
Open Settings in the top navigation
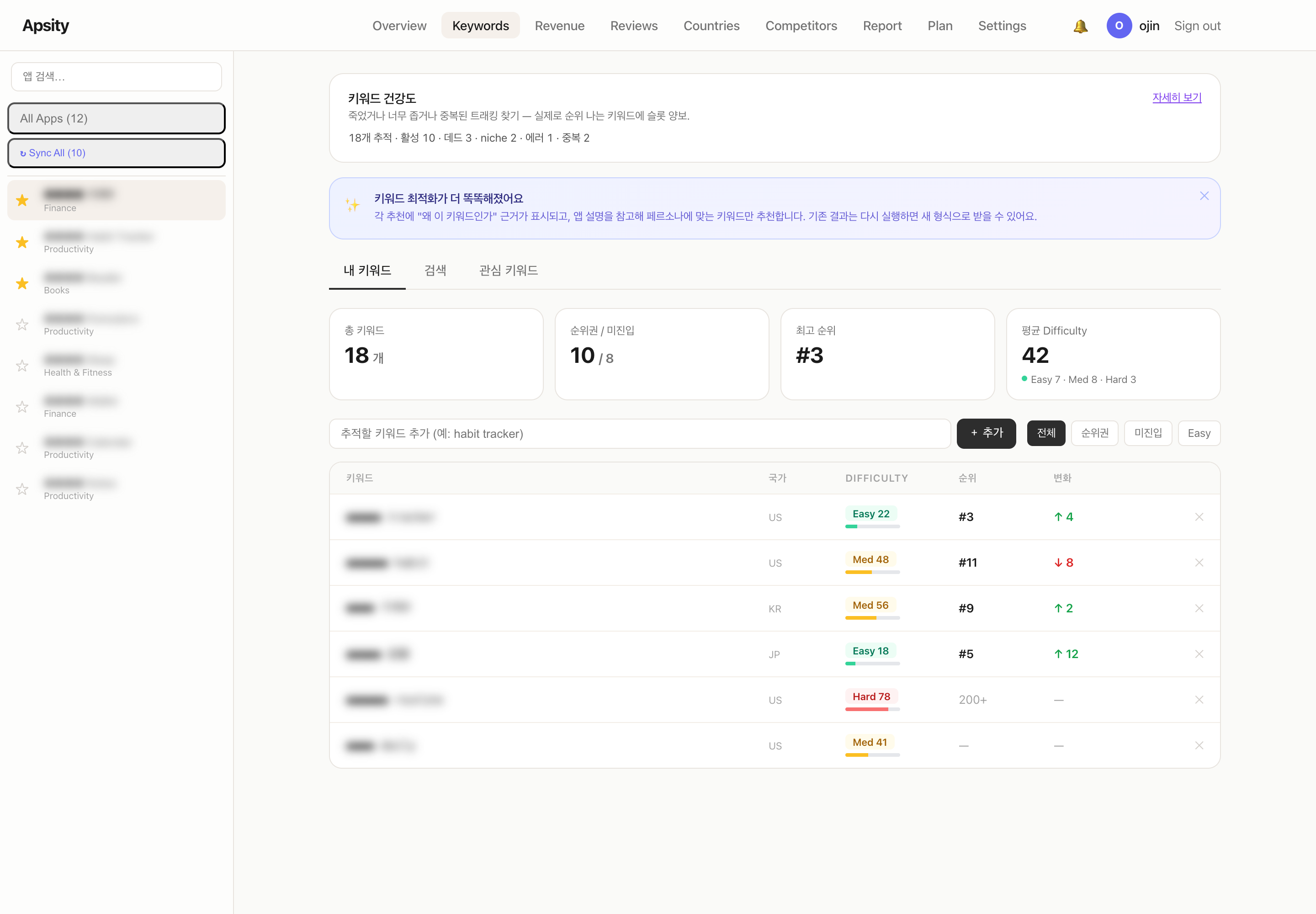[1002, 26]
